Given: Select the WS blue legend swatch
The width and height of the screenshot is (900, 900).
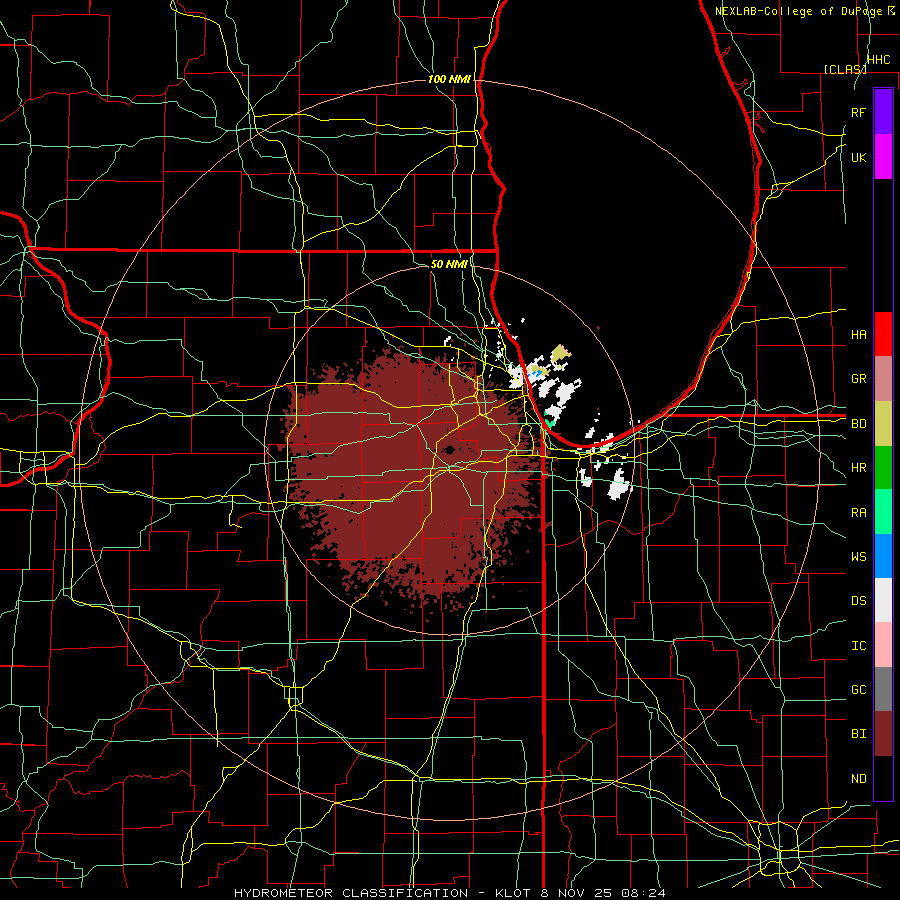Looking at the screenshot, I should pyautogui.click(x=883, y=556).
